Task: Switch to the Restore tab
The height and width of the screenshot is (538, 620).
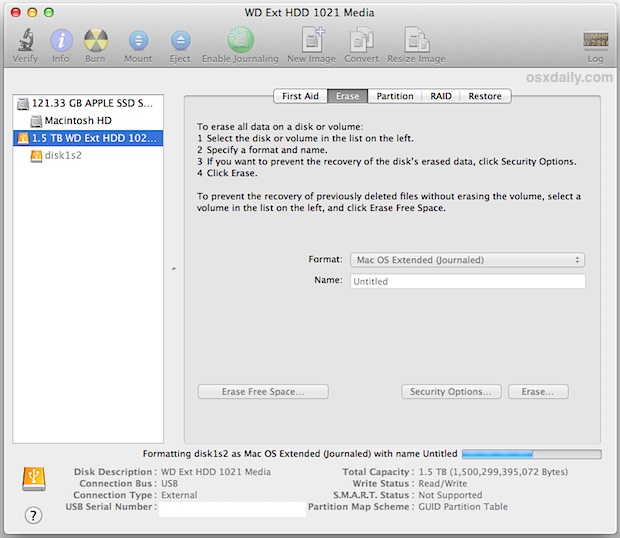Action: point(485,96)
